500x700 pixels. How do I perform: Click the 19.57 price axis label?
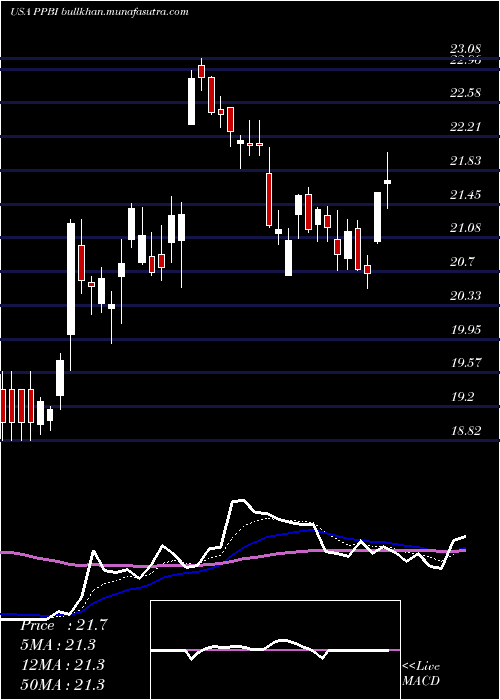(466, 363)
